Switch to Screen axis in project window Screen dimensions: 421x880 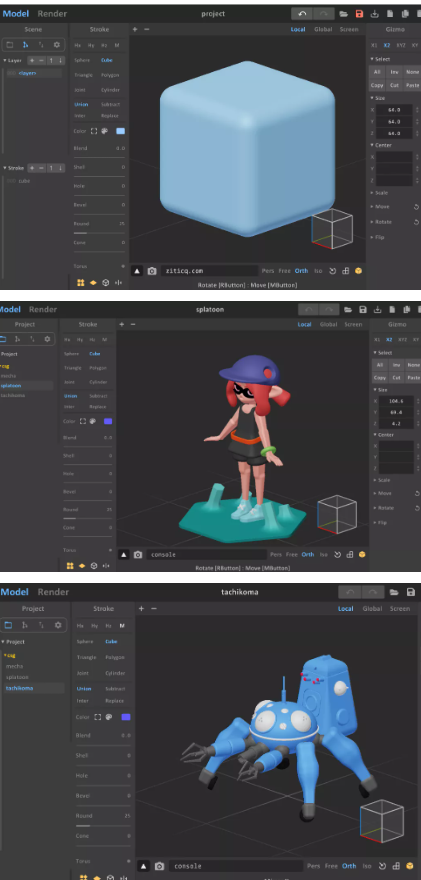coord(349,29)
